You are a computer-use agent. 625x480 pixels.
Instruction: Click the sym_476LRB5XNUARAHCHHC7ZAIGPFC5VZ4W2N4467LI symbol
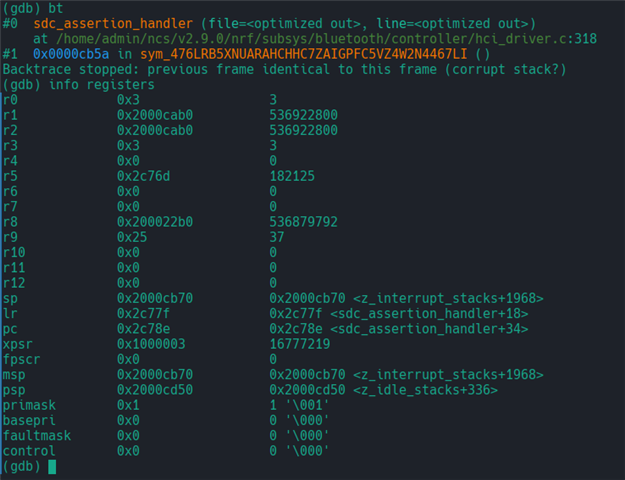[303, 54]
